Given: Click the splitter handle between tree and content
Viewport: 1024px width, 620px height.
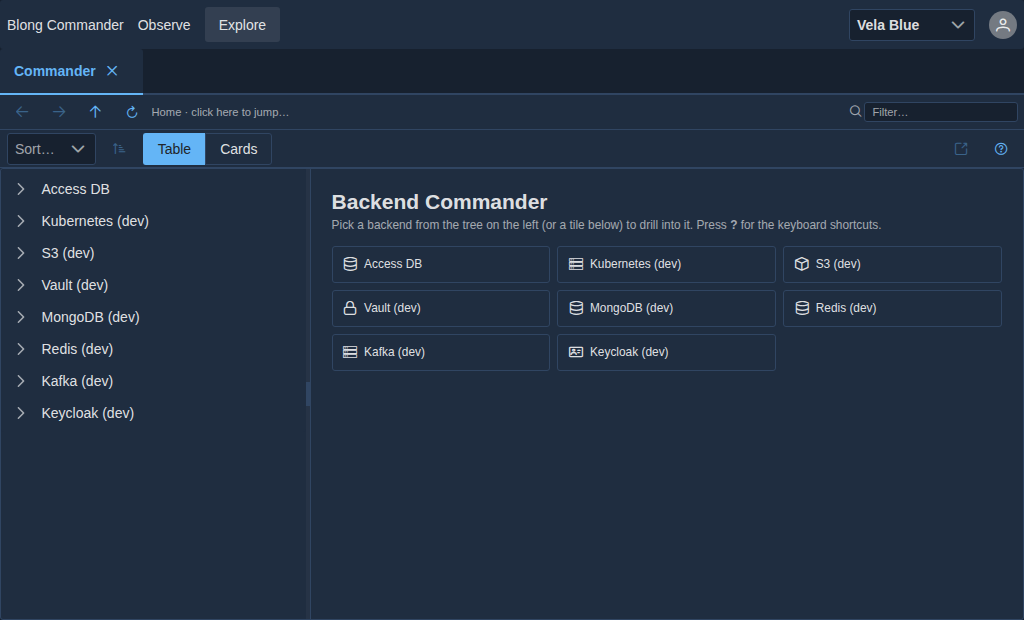Looking at the screenshot, I should tap(308, 394).
